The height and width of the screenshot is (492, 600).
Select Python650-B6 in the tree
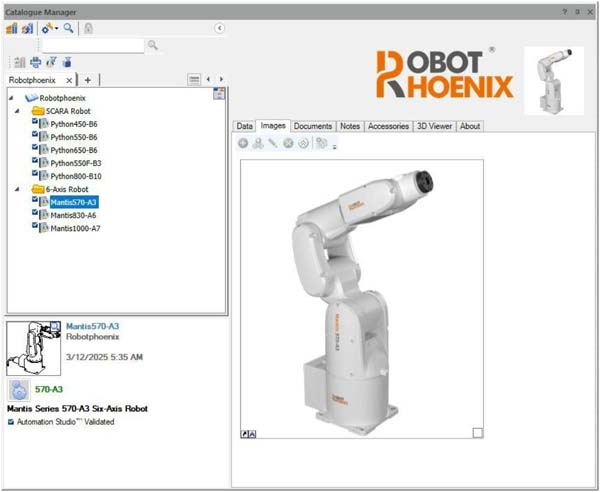pyautogui.click(x=74, y=150)
